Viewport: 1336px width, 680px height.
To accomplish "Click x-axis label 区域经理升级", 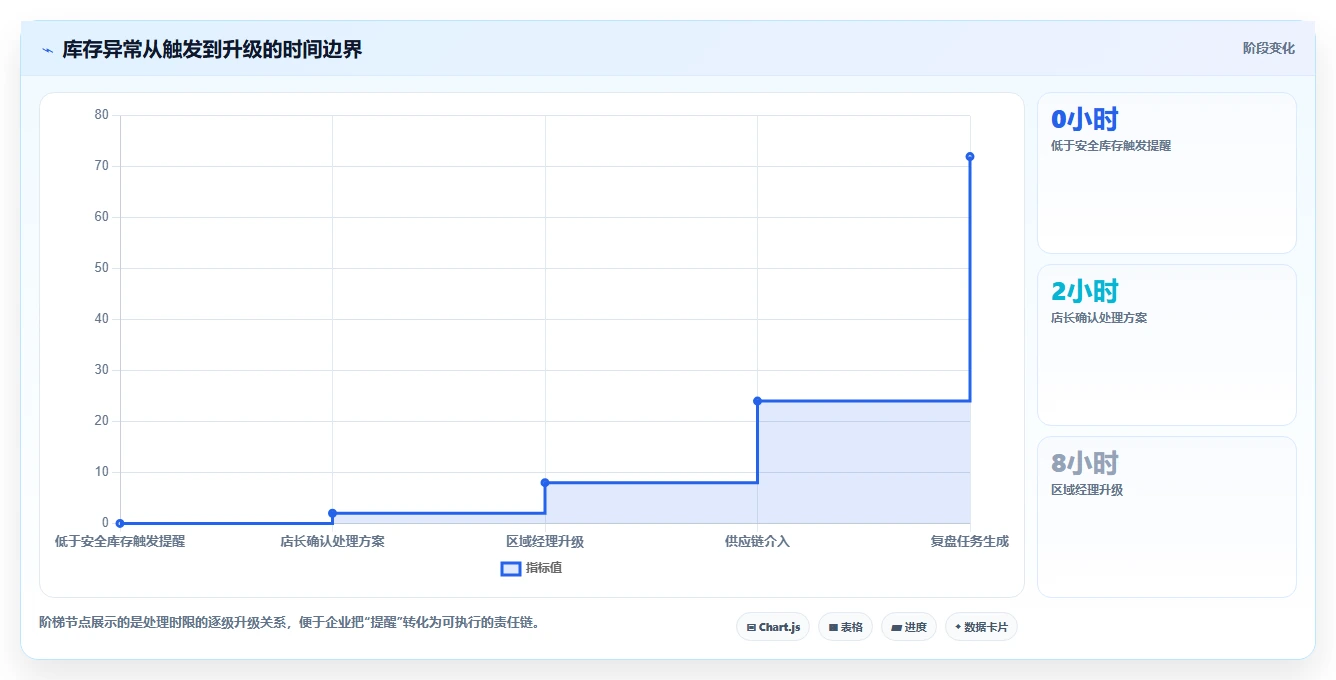I will tap(545, 541).
